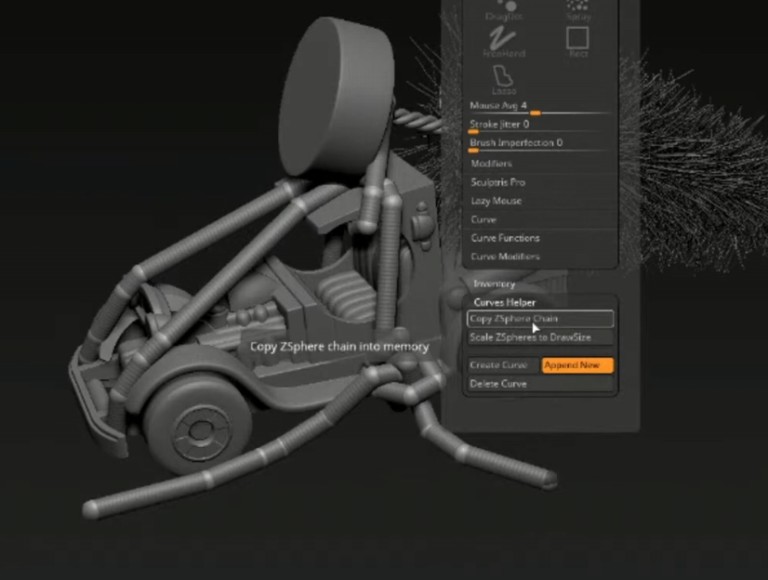Click the Copy ZSphere Chain button

click(540, 319)
